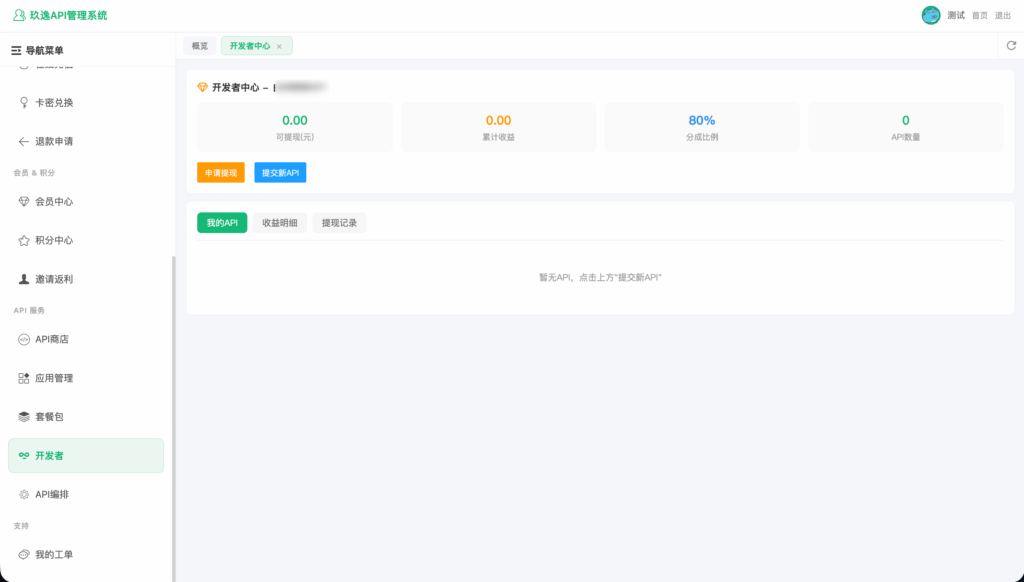
Task: Click the user avatar image
Action: pyautogui.click(x=931, y=15)
